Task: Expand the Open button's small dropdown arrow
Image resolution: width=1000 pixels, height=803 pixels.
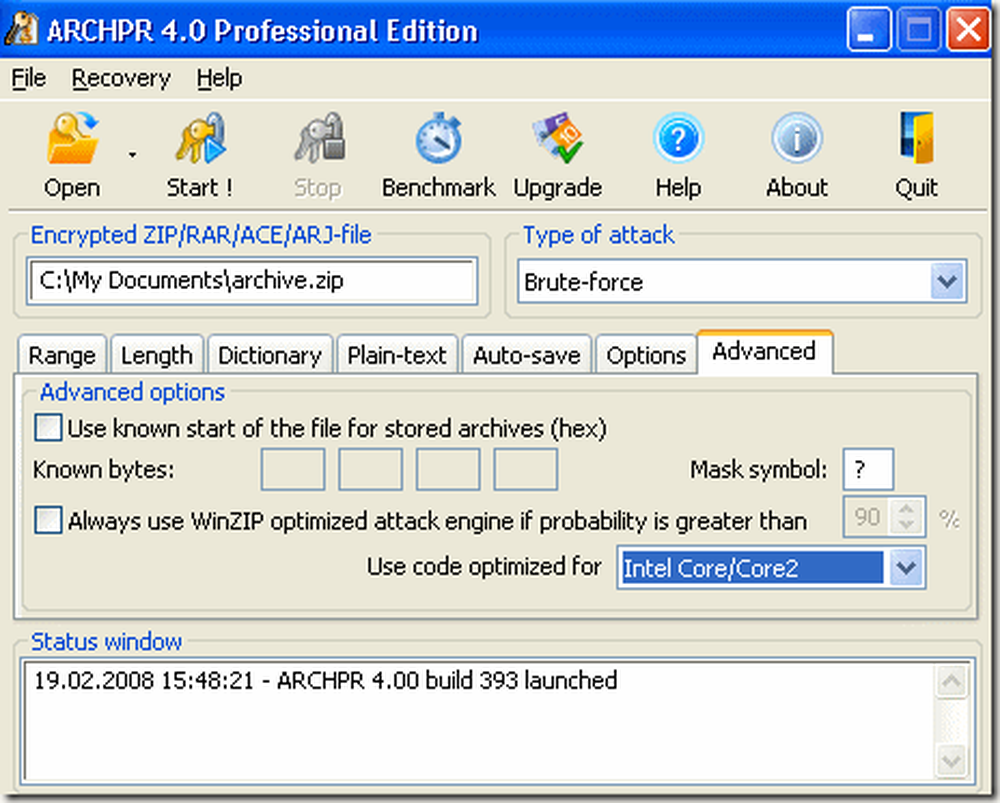Action: [132, 155]
